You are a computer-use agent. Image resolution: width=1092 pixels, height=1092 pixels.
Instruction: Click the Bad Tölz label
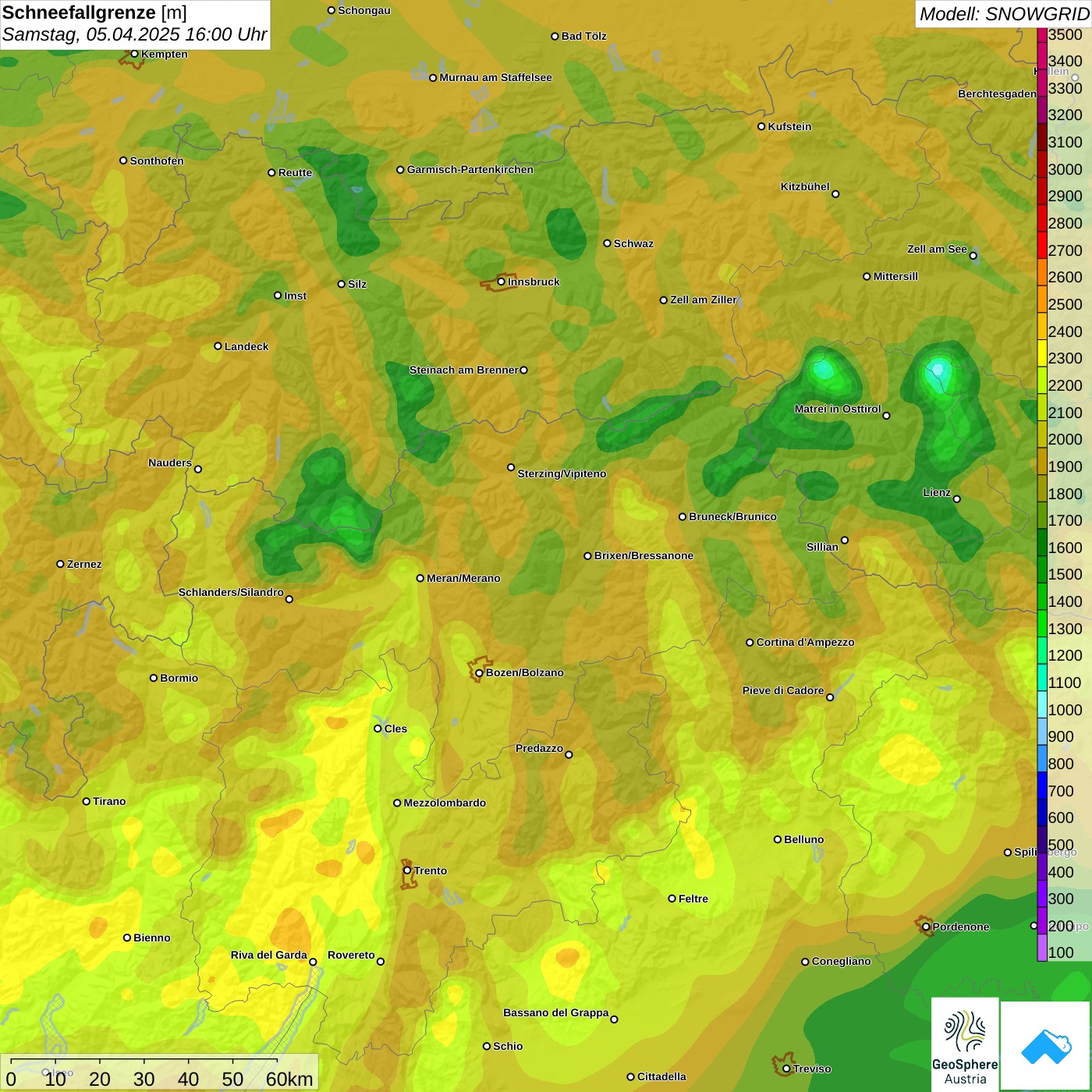584,36
